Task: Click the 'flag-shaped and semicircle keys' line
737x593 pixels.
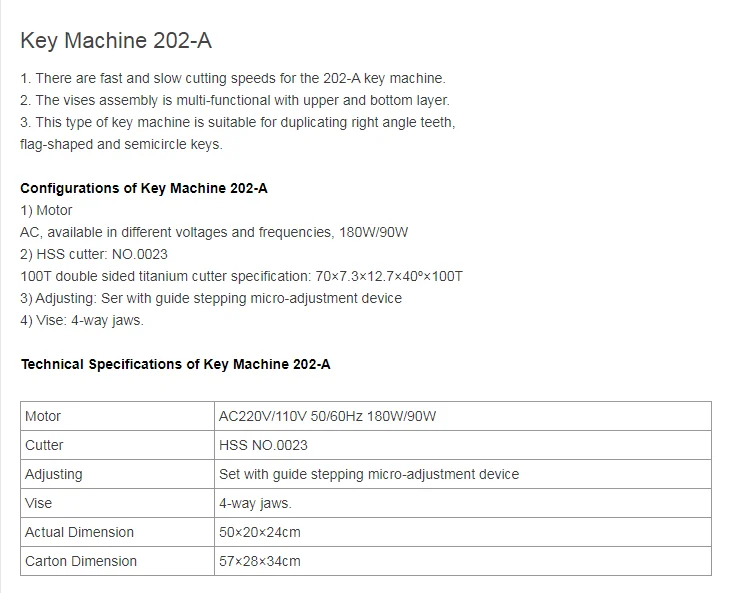Action: click(x=121, y=144)
